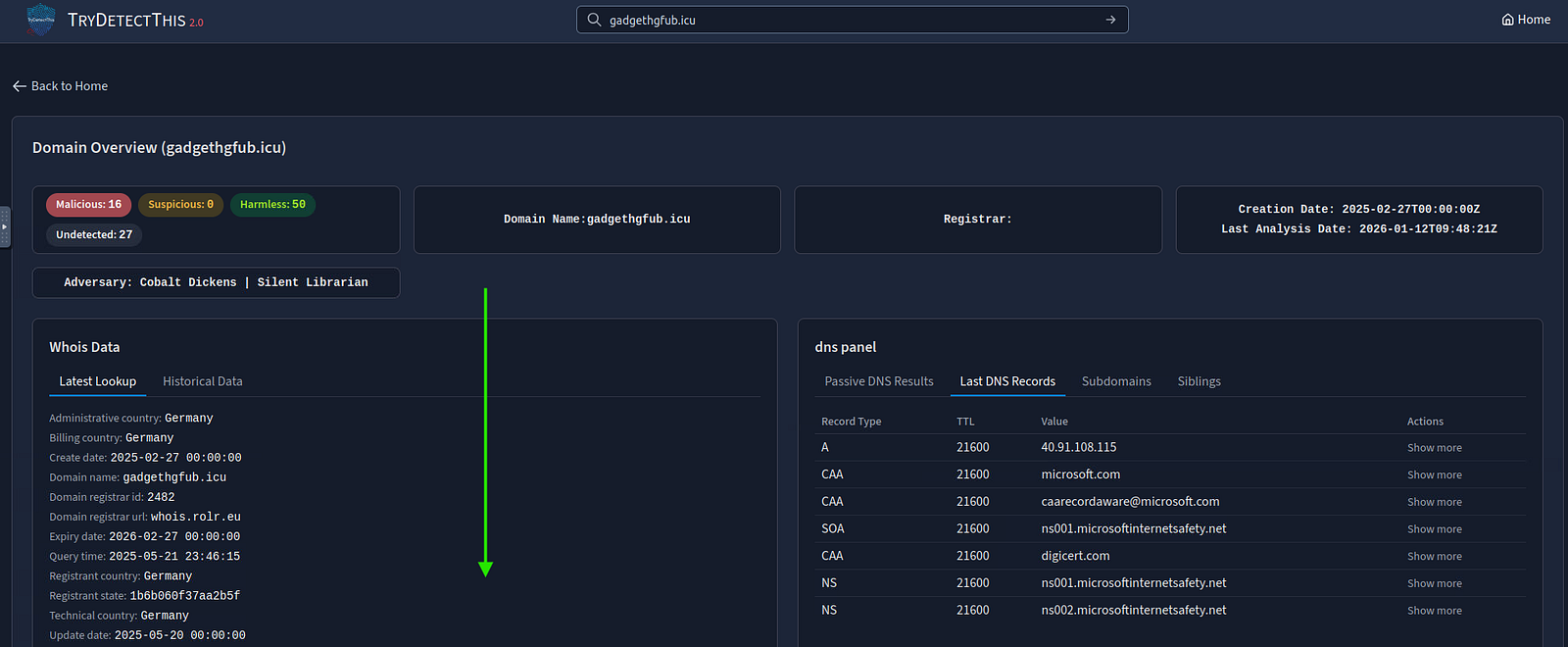Screen dimensions: 1568x647
Task: Click the domain search input field
Action: pos(852,20)
